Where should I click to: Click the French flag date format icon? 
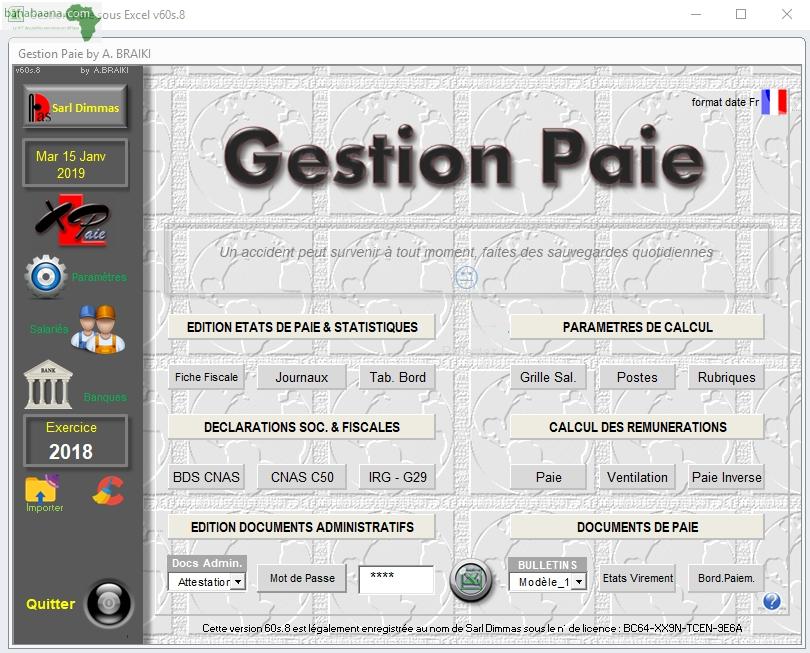(774, 102)
